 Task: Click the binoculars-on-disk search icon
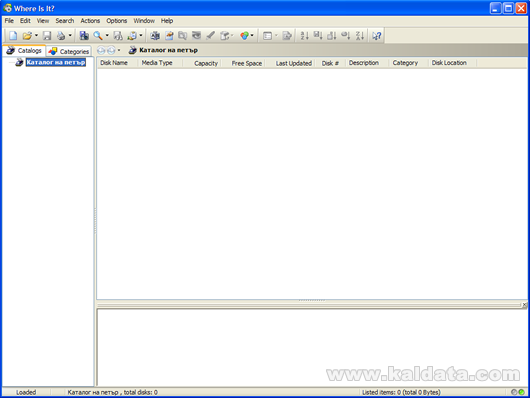pyautogui.click(x=84, y=36)
